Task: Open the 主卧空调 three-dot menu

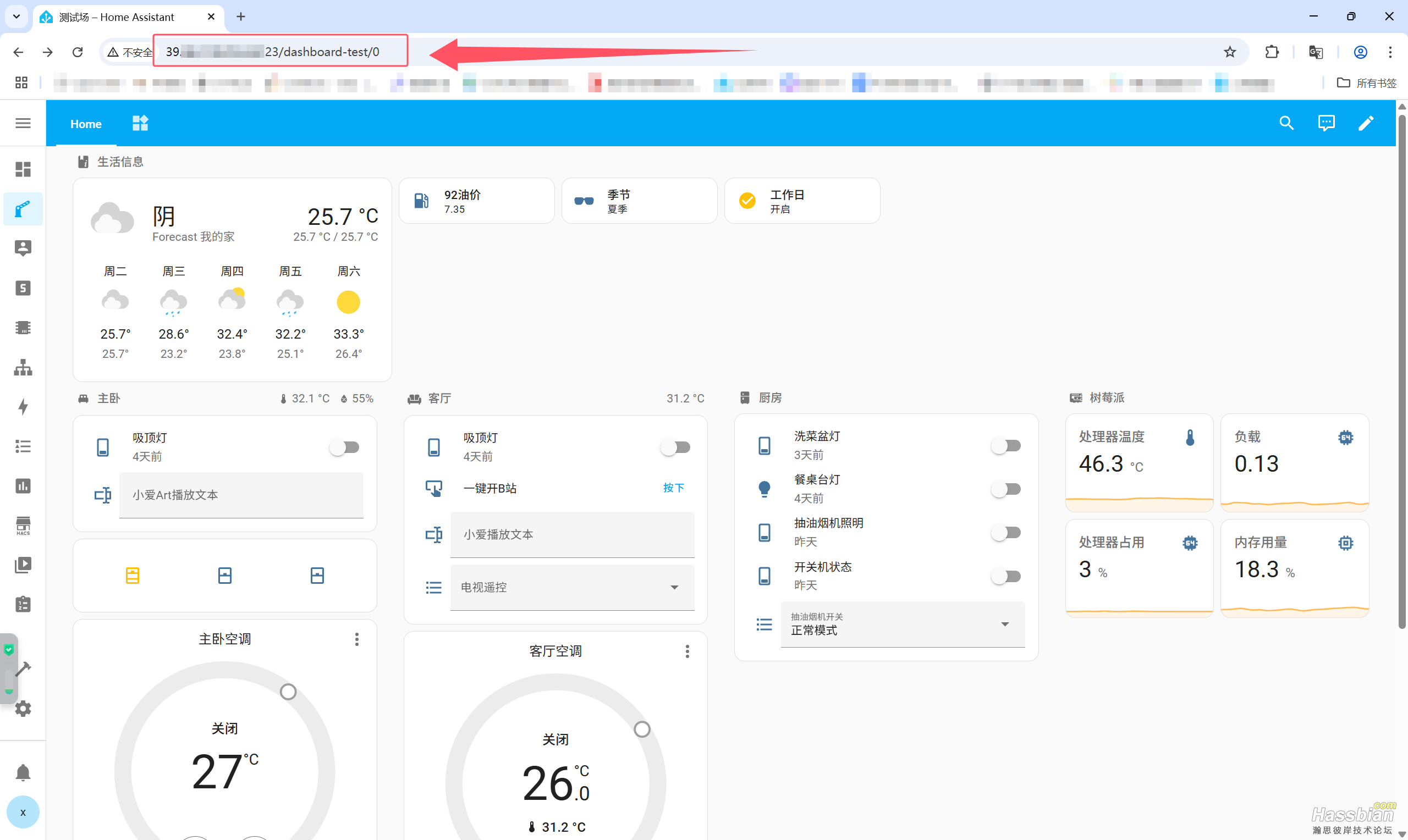Action: (x=356, y=639)
